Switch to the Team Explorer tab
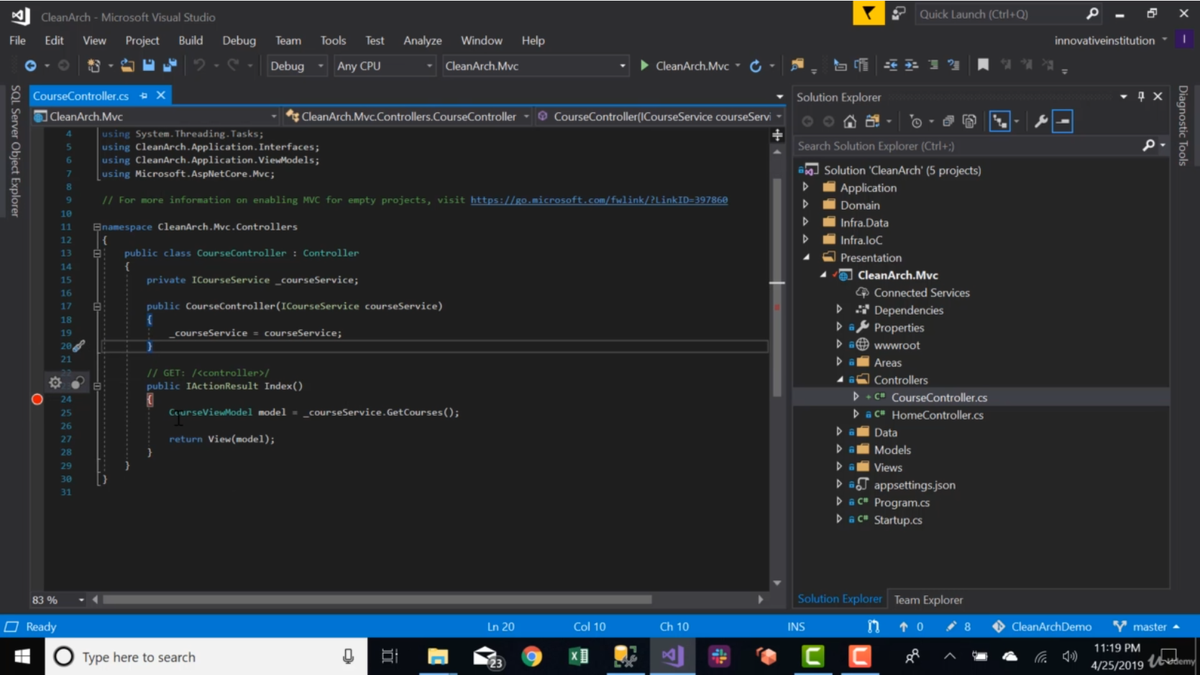 [928, 600]
